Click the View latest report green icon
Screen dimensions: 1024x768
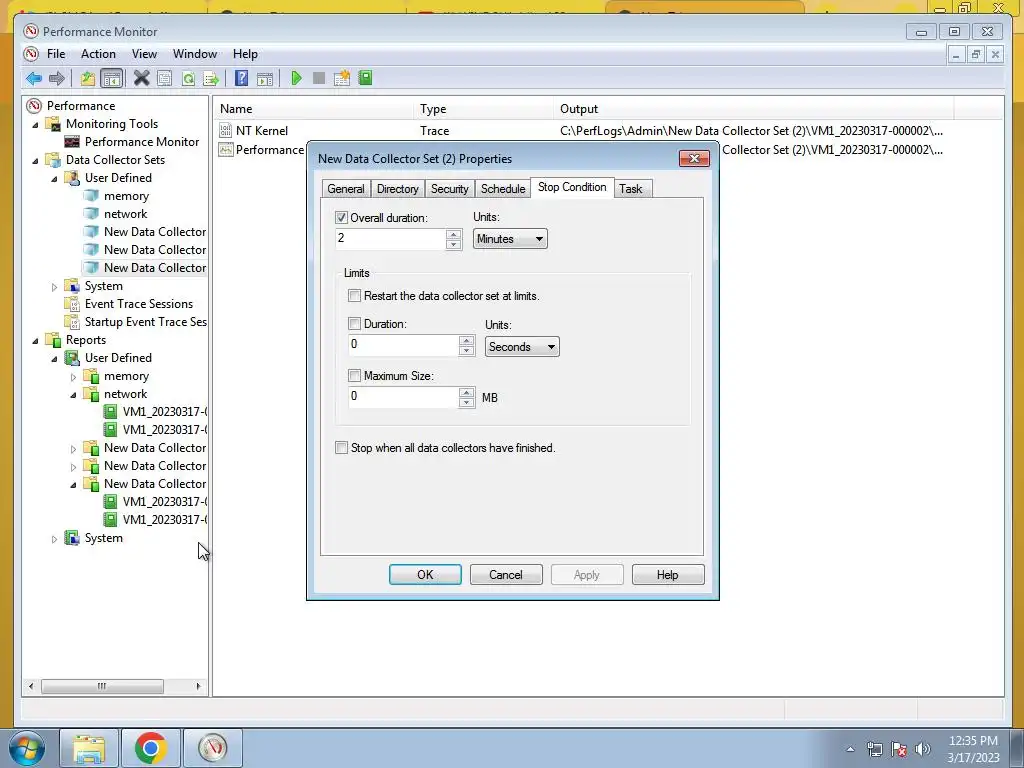[x=365, y=78]
